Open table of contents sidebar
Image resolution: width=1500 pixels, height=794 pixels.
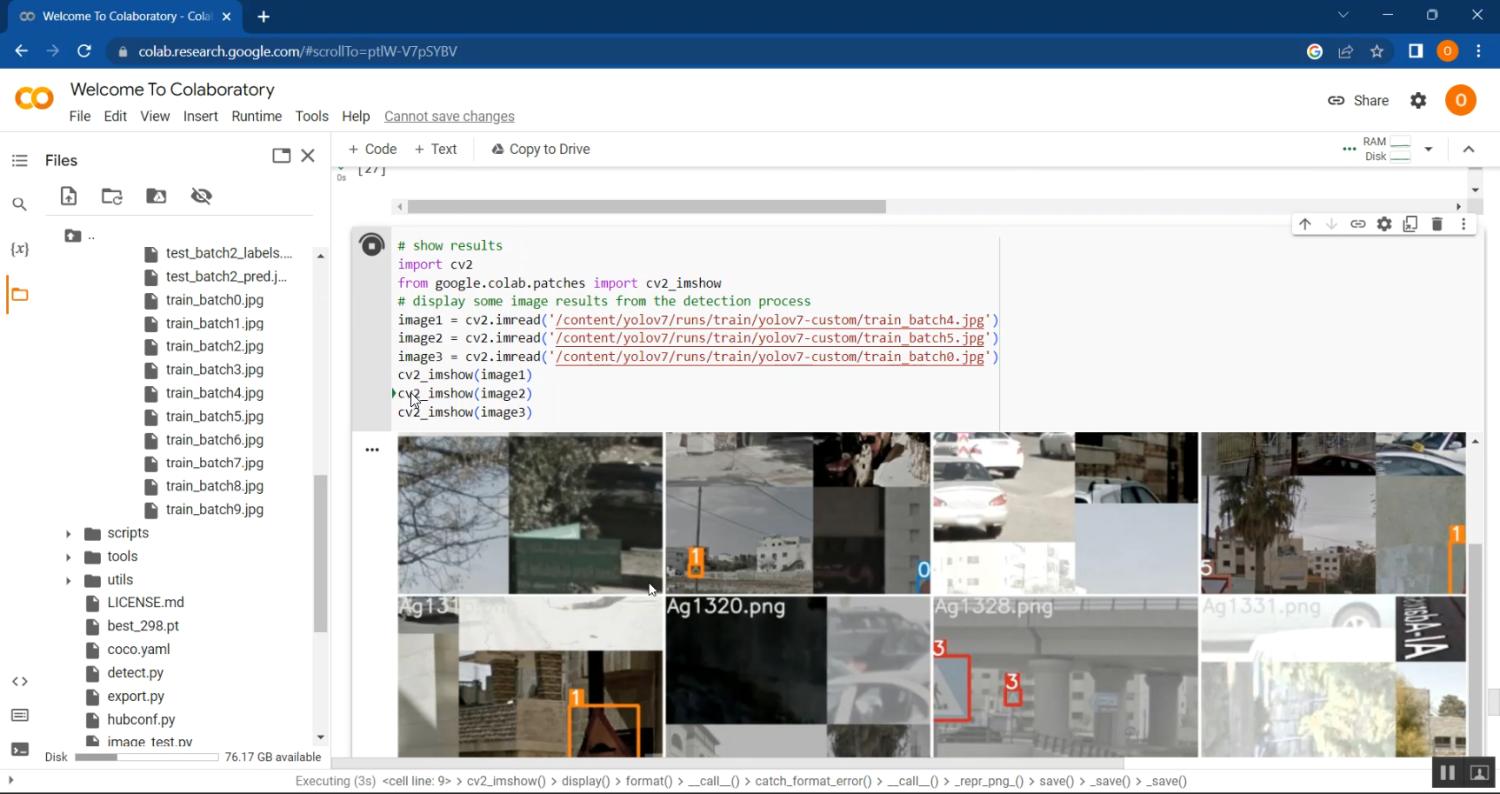pyautogui.click(x=19, y=160)
